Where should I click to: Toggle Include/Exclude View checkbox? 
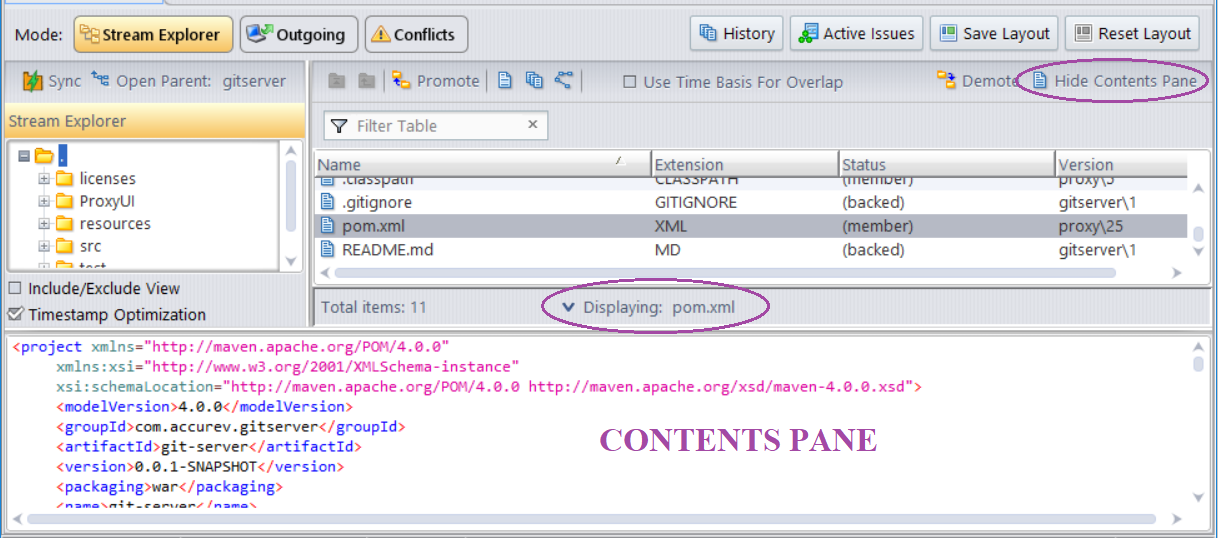pyautogui.click(x=15, y=289)
